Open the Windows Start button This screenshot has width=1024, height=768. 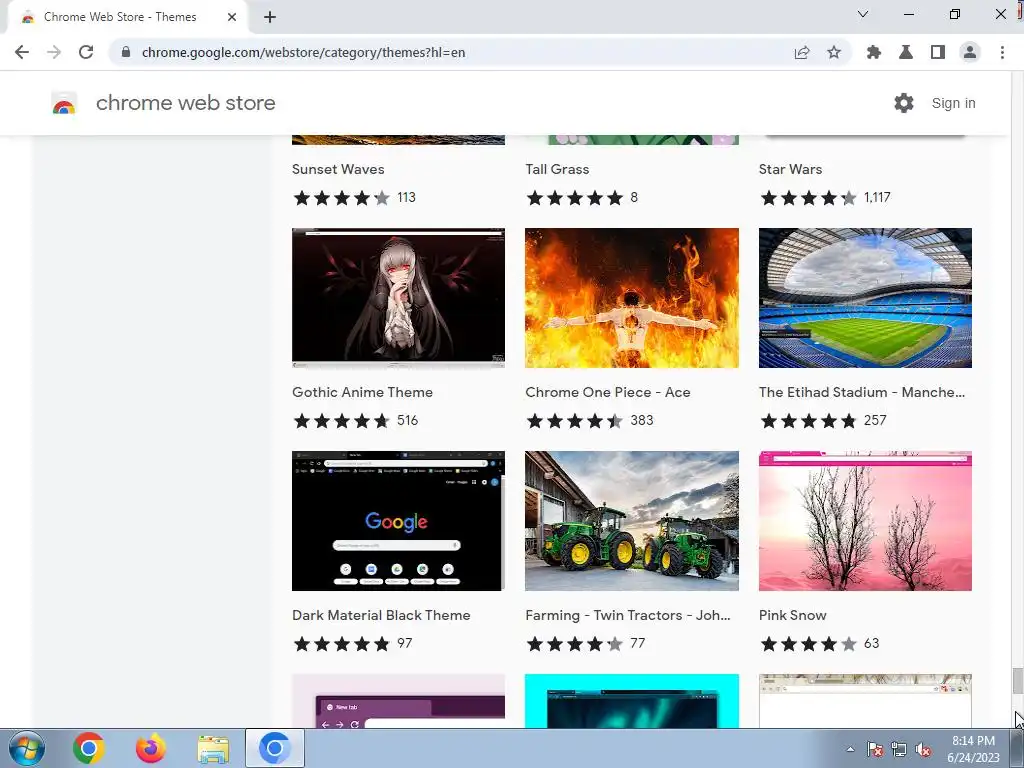coord(26,748)
